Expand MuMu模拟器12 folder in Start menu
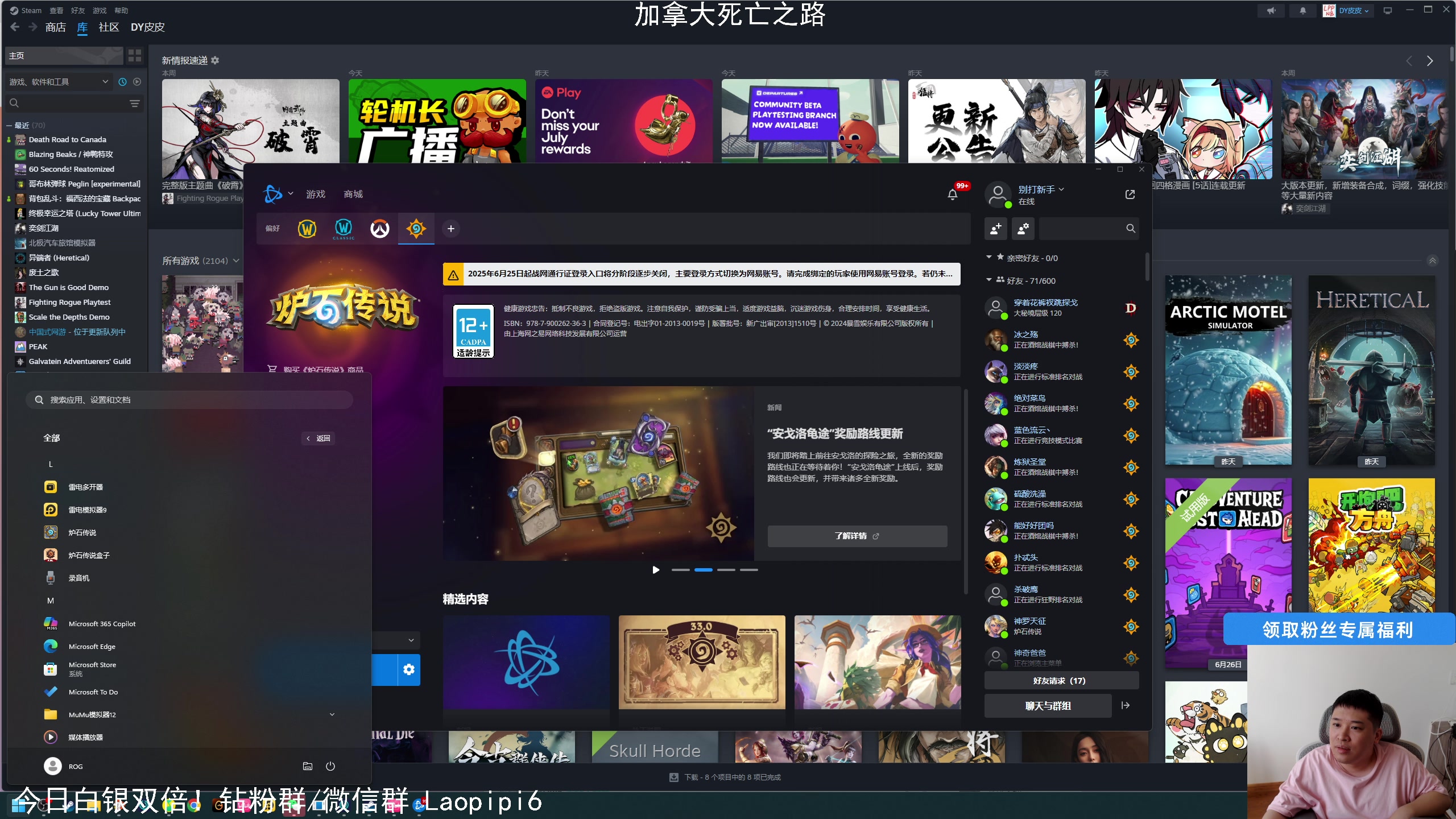1456x819 pixels. tap(332, 714)
